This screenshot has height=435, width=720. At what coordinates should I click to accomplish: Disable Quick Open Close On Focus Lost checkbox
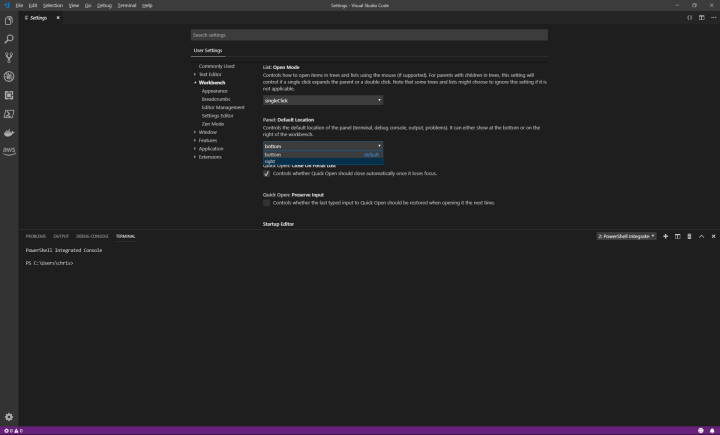(267, 173)
